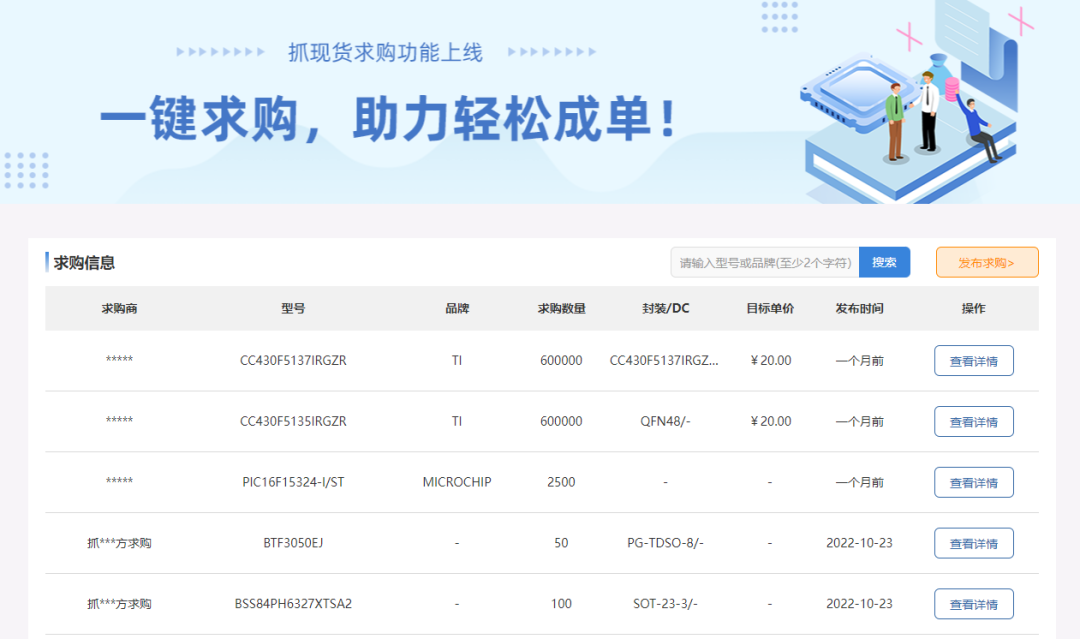Select the part number CC430F5137IRGZR
This screenshot has width=1080, height=639.
coord(292,360)
